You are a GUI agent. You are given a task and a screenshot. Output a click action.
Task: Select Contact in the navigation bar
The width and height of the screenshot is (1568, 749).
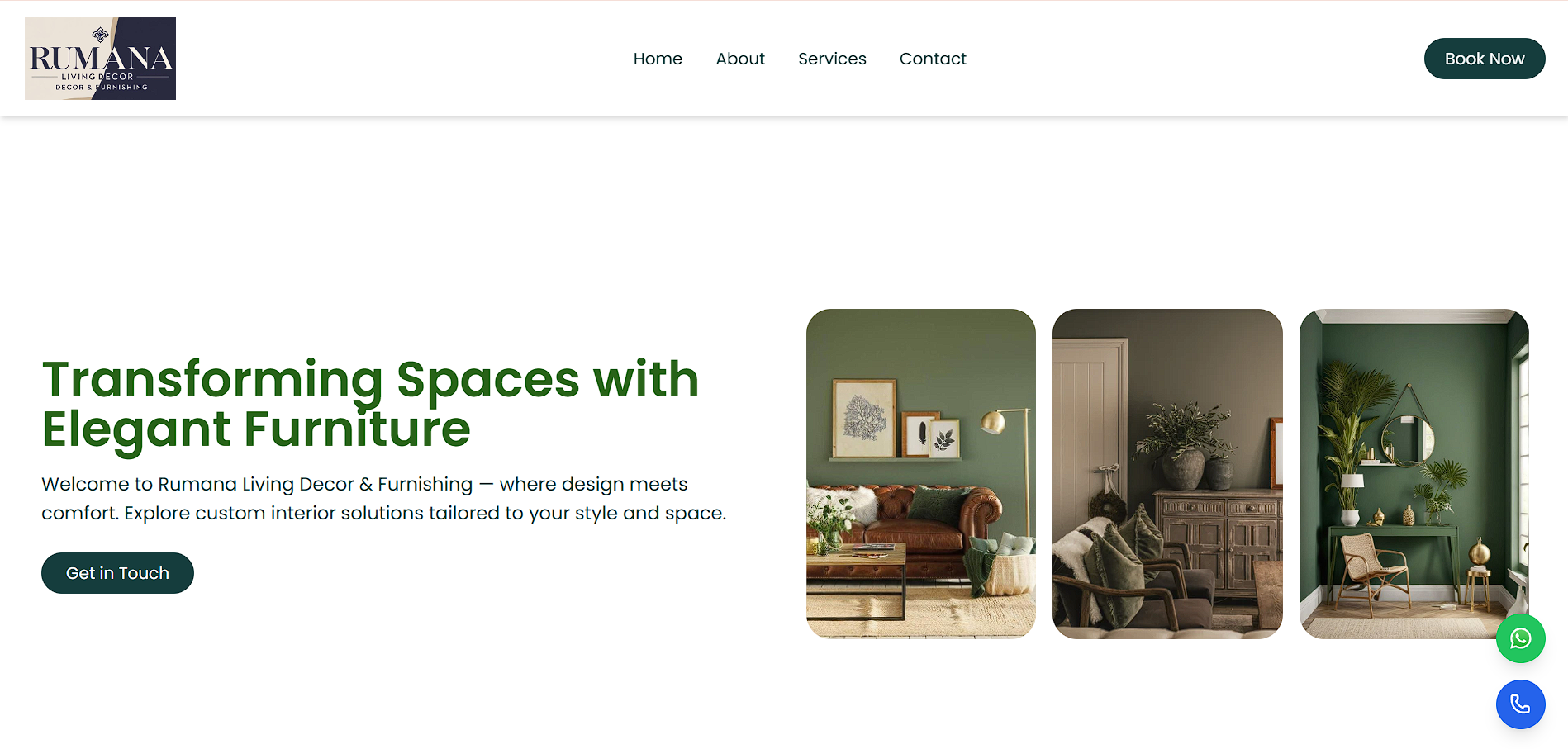(933, 59)
